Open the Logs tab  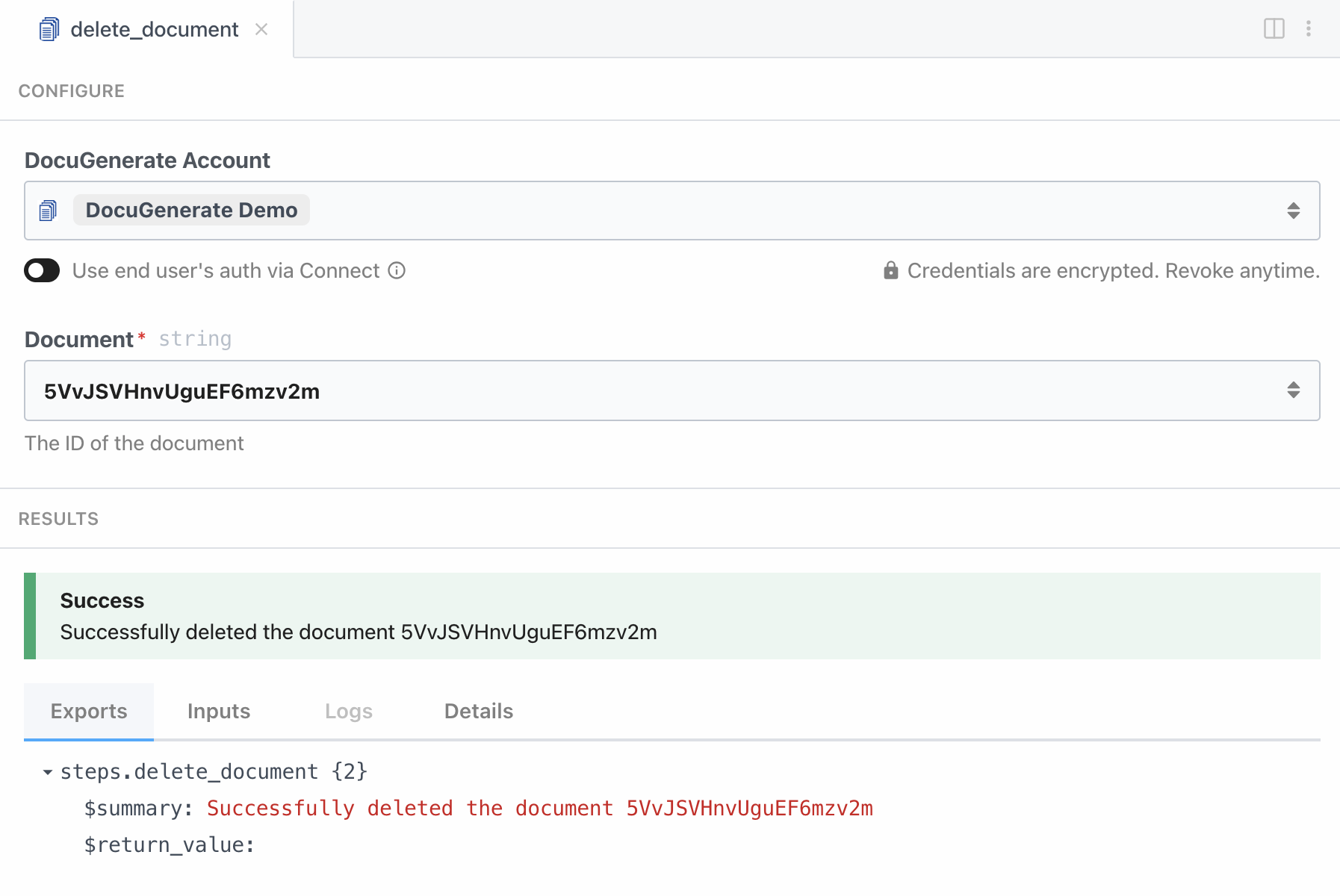coord(348,711)
